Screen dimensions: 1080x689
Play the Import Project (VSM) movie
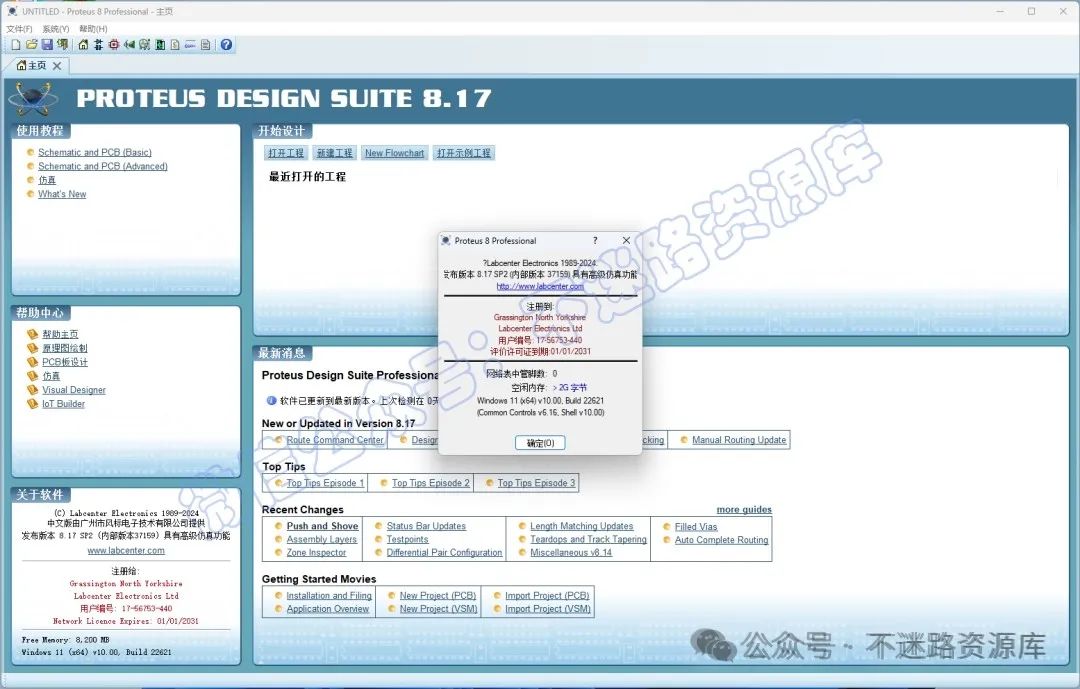coord(548,609)
